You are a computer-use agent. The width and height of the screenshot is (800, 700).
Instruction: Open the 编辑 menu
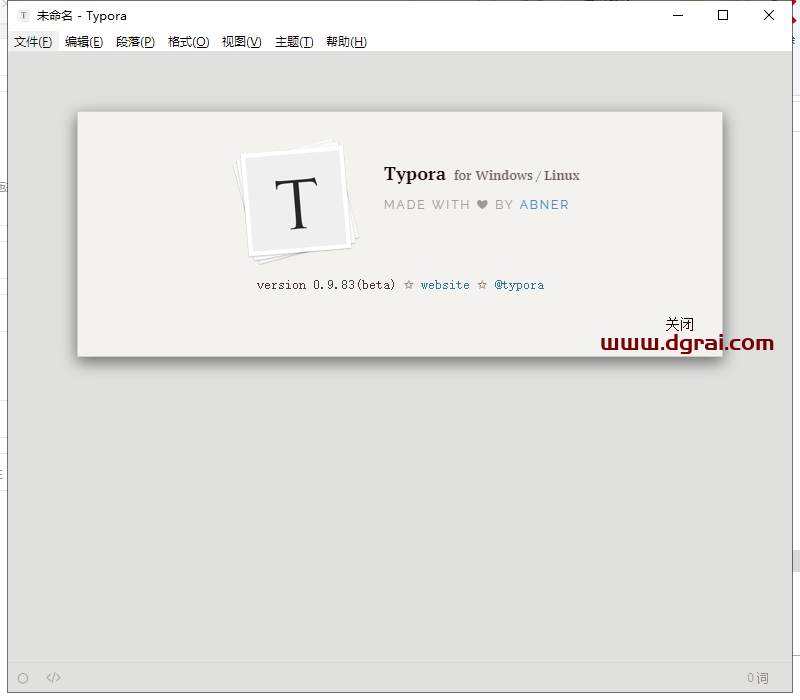pos(86,42)
